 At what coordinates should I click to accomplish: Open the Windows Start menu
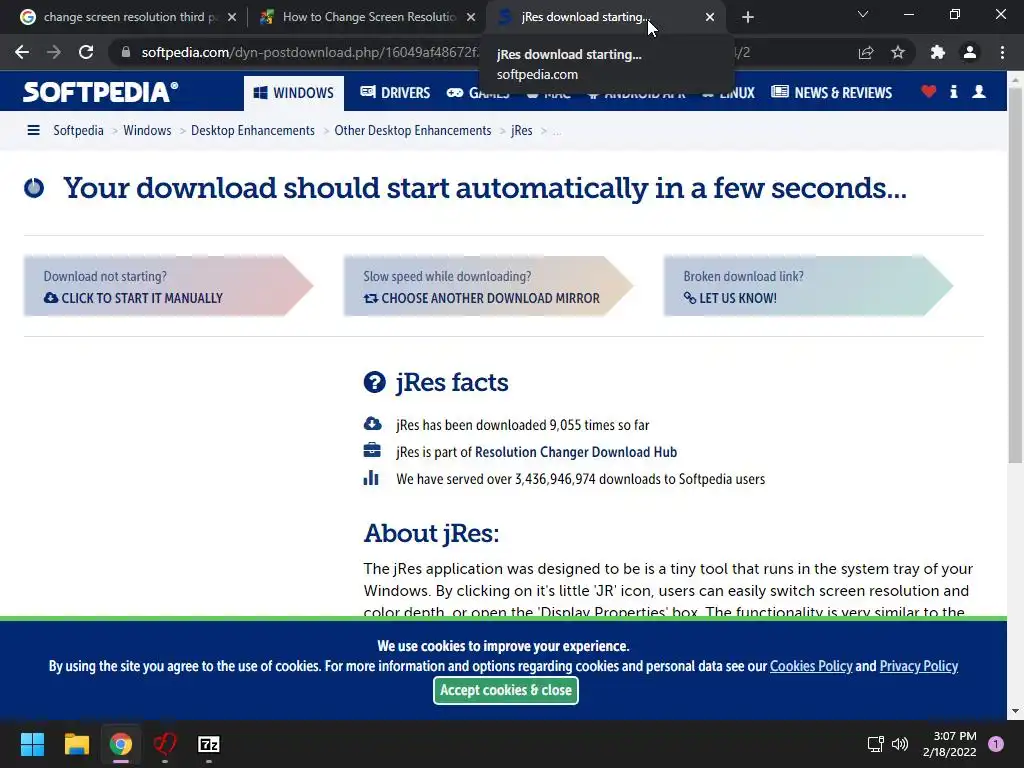(x=32, y=744)
